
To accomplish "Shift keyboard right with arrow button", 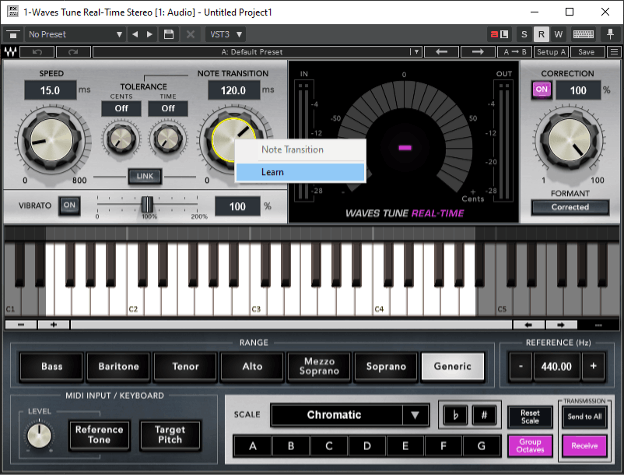I will (561, 325).
